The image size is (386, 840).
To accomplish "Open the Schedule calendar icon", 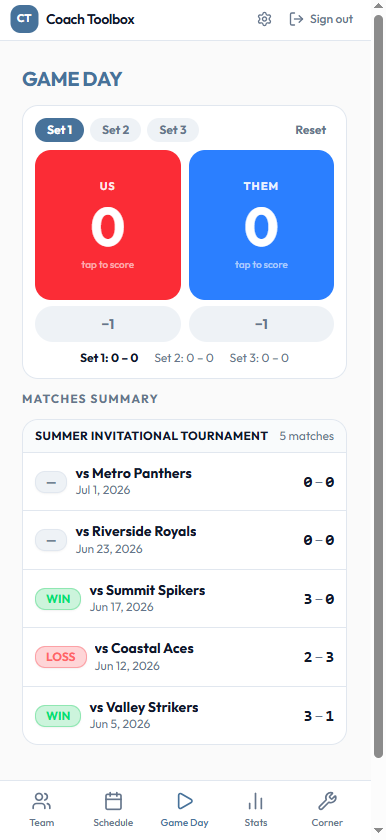I will point(113,801).
